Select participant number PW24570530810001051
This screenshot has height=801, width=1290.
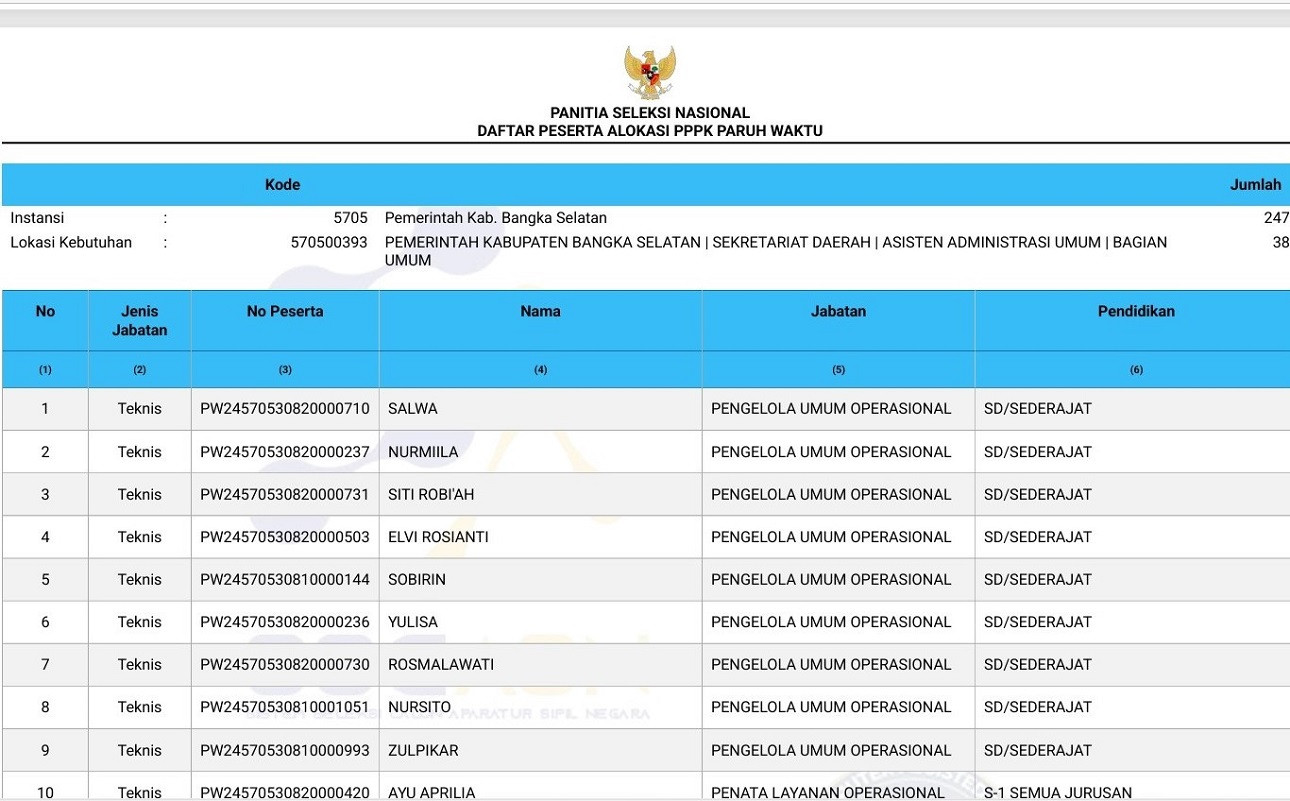[x=285, y=707]
